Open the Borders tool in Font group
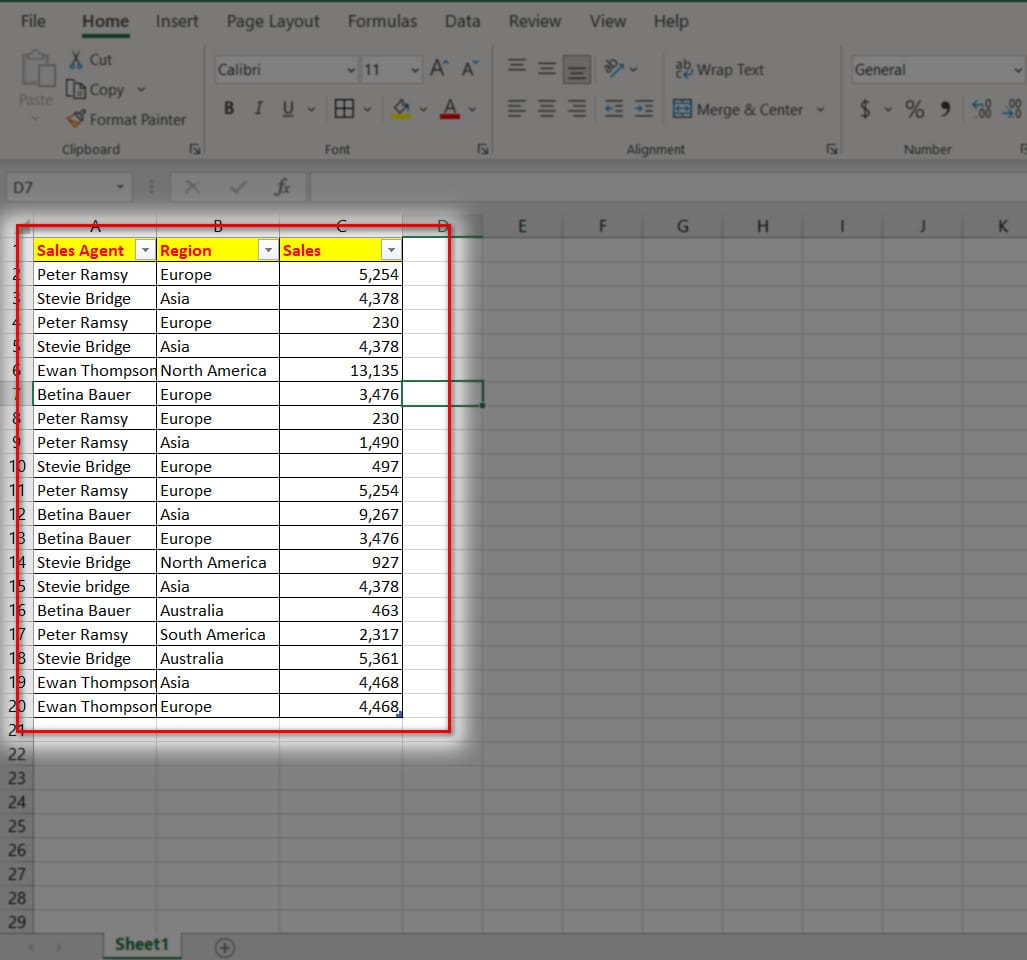This screenshot has width=1027, height=960. (x=344, y=109)
